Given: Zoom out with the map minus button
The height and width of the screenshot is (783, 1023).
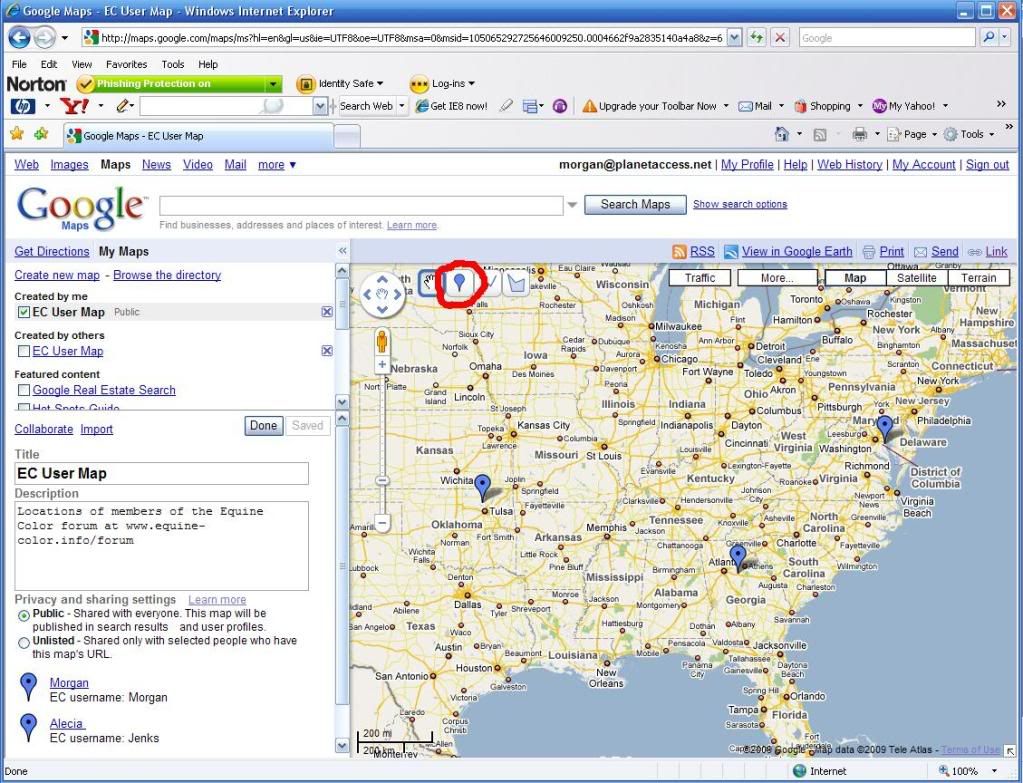Looking at the screenshot, I should (x=382, y=523).
